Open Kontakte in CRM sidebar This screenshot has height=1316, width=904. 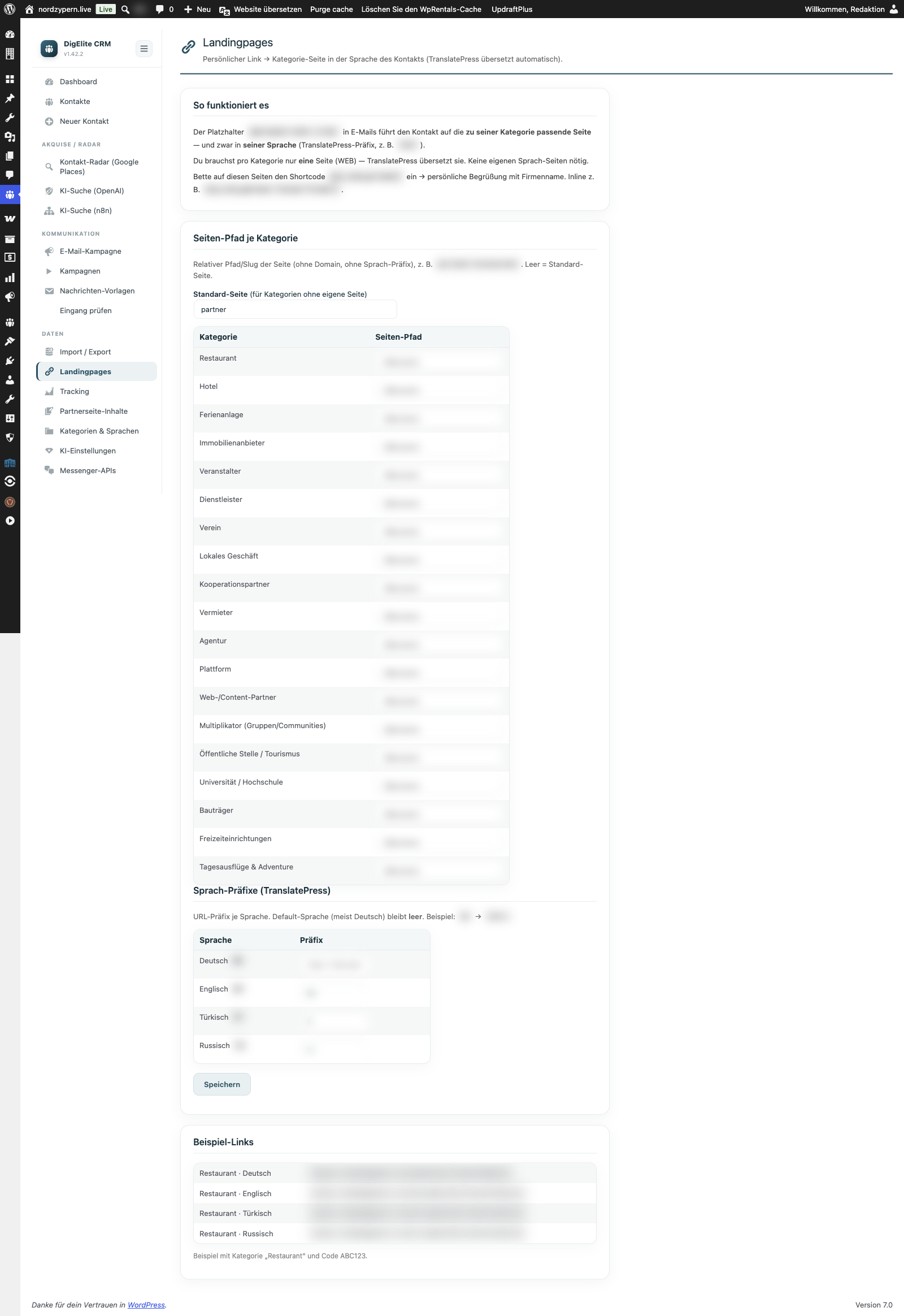(x=97, y=101)
